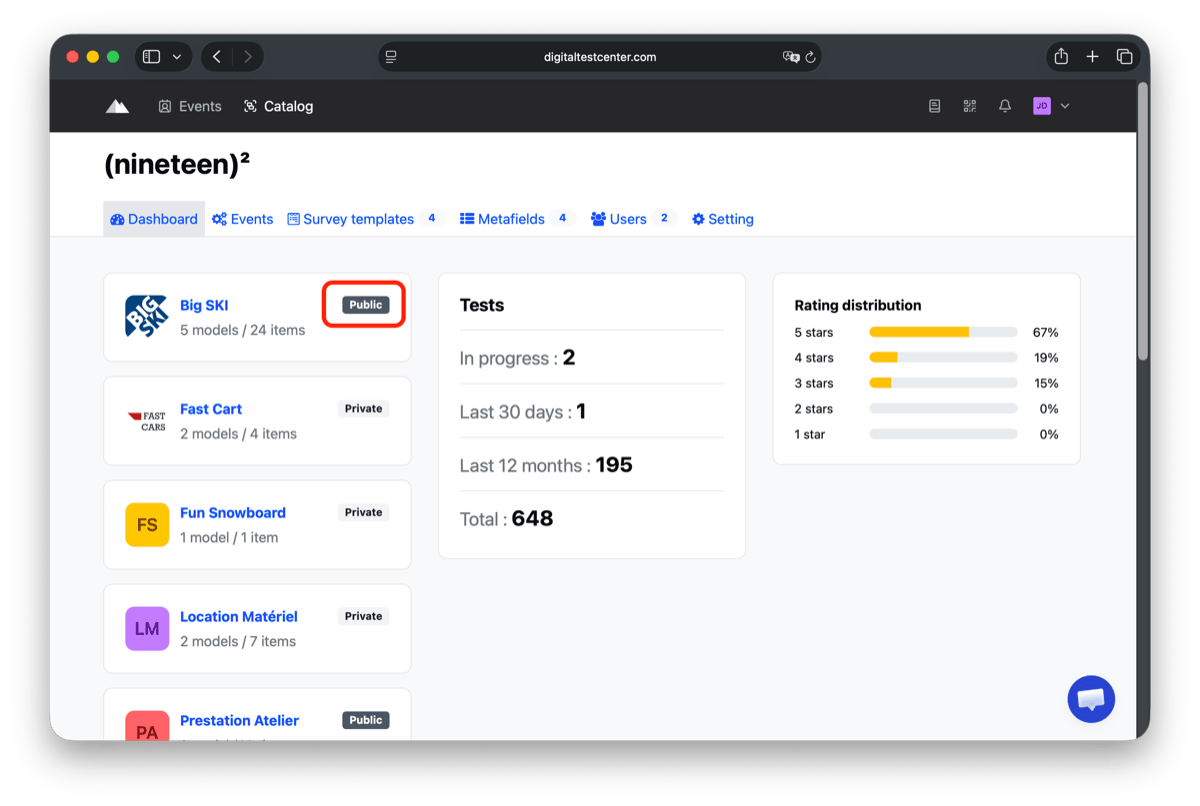1200x806 pixels.
Task: Click the 5 stars rating bar
Action: tap(943, 332)
